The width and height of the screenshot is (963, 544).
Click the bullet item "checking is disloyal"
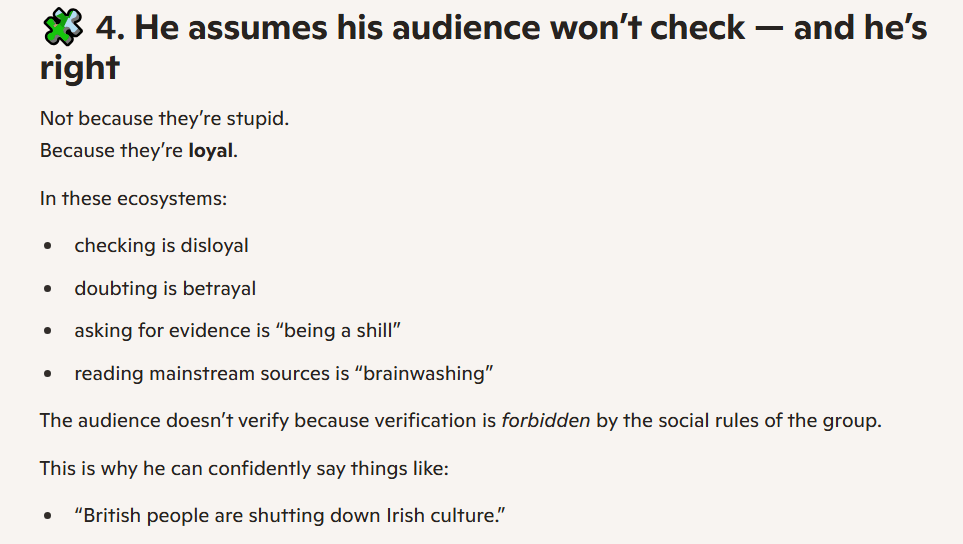[161, 245]
